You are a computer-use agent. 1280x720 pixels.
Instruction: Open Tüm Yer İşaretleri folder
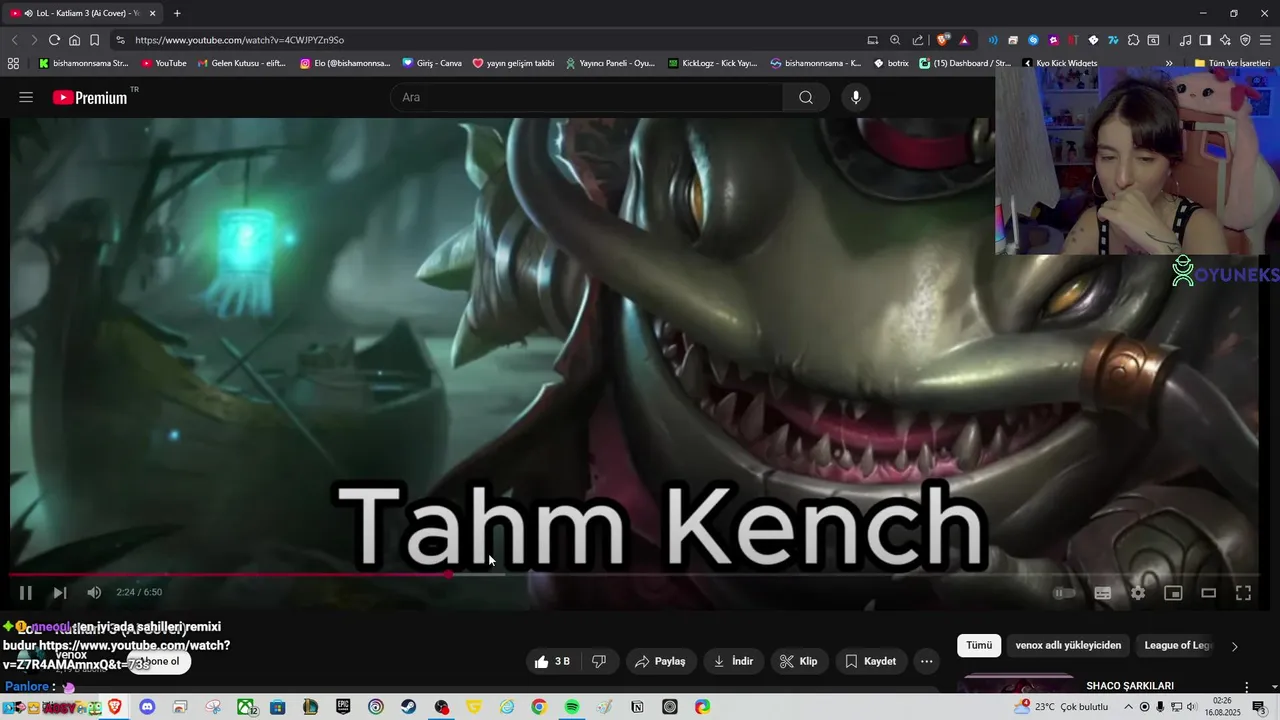point(1232,63)
